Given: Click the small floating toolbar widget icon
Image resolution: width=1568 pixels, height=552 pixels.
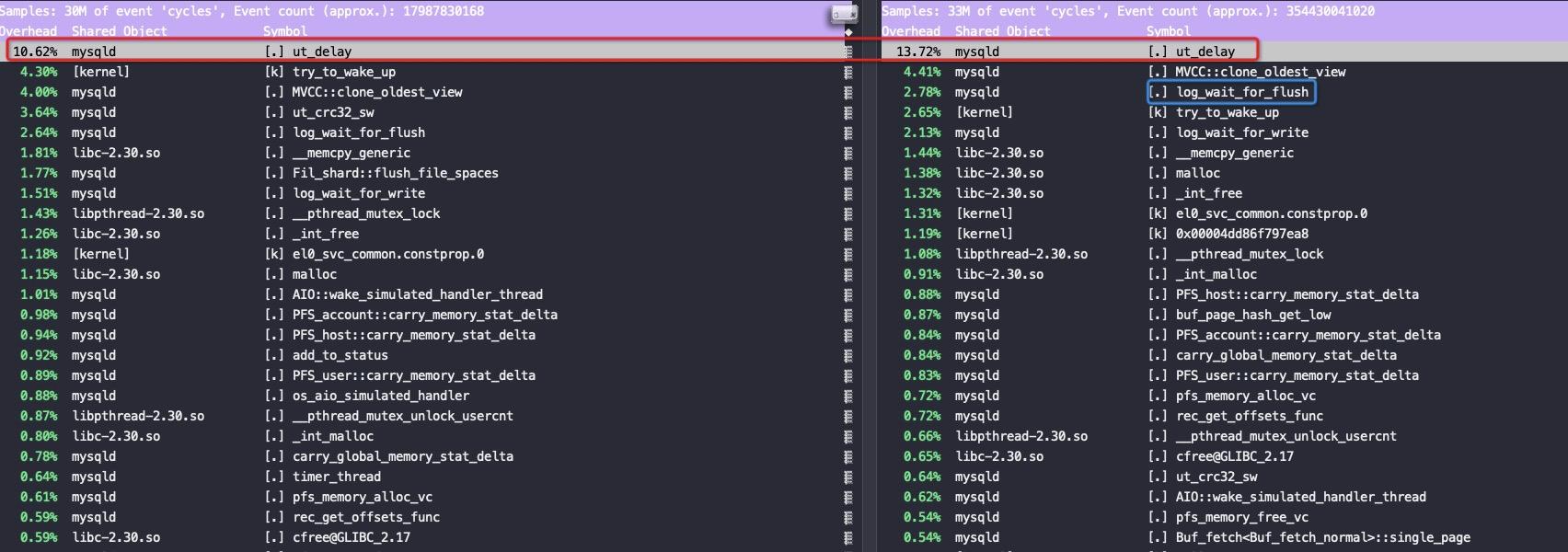Looking at the screenshot, I should [844, 13].
